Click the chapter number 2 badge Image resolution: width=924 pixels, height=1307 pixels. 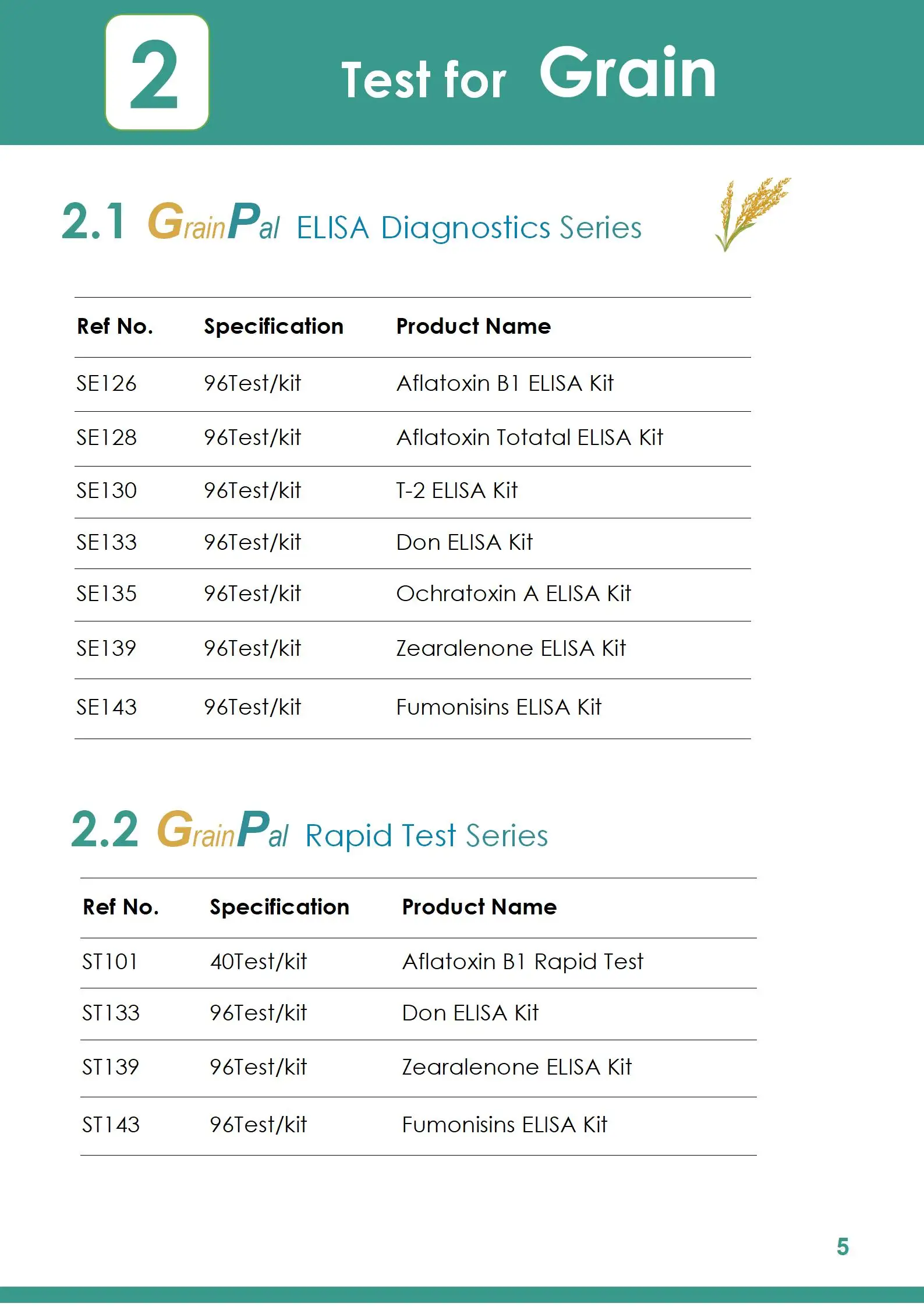coord(157,72)
